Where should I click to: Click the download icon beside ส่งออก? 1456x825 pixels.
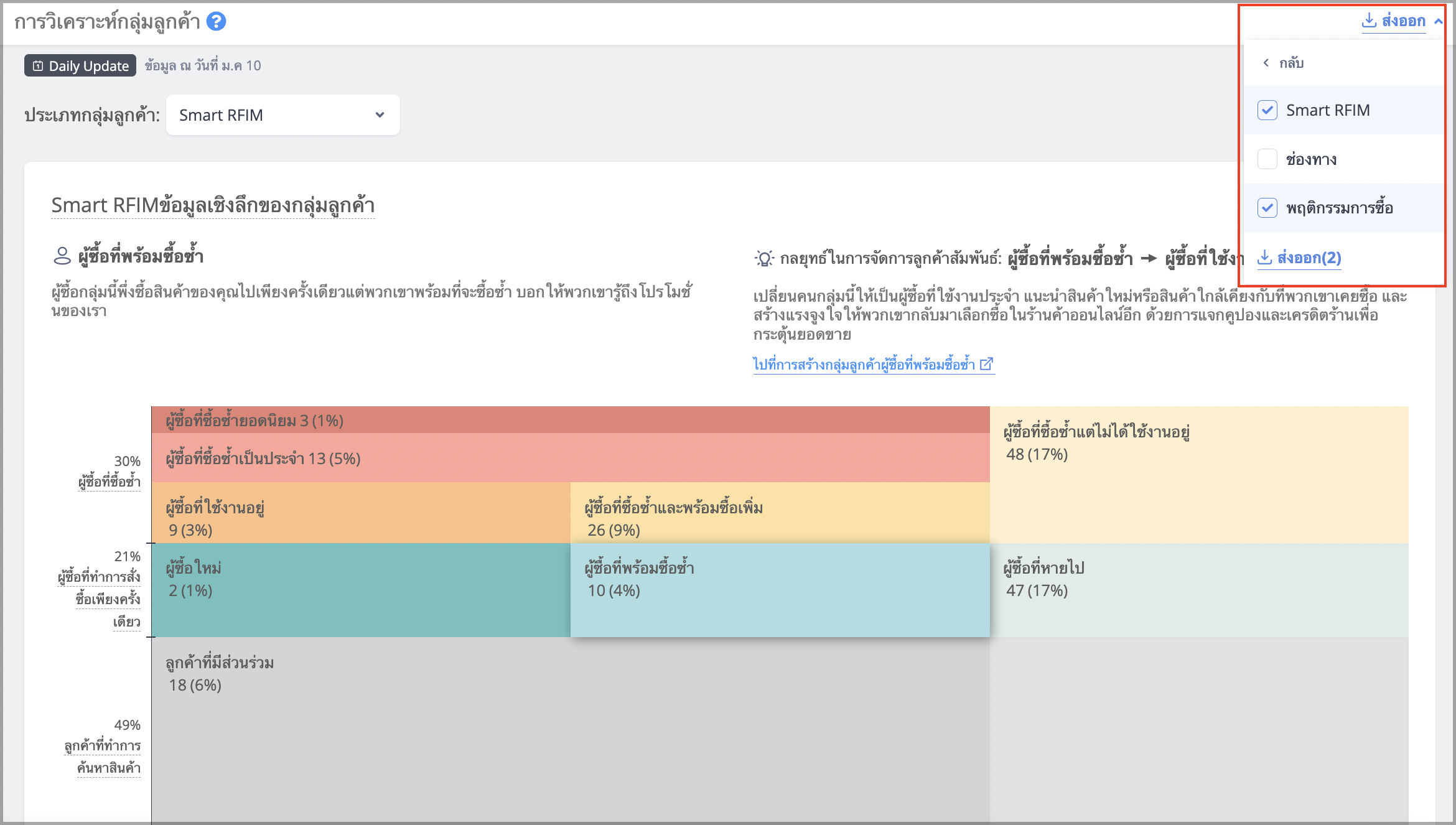[1369, 21]
